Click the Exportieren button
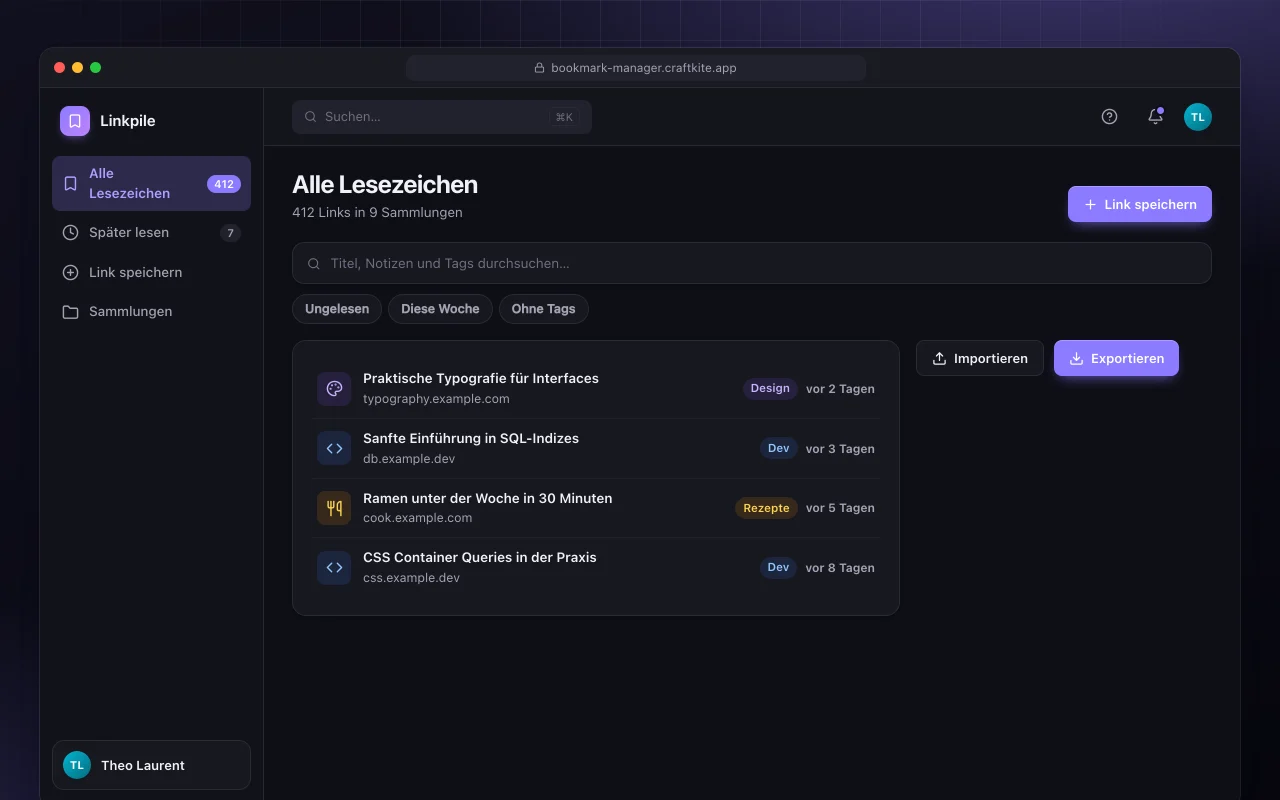Viewport: 1280px width, 800px height. coord(1116,358)
